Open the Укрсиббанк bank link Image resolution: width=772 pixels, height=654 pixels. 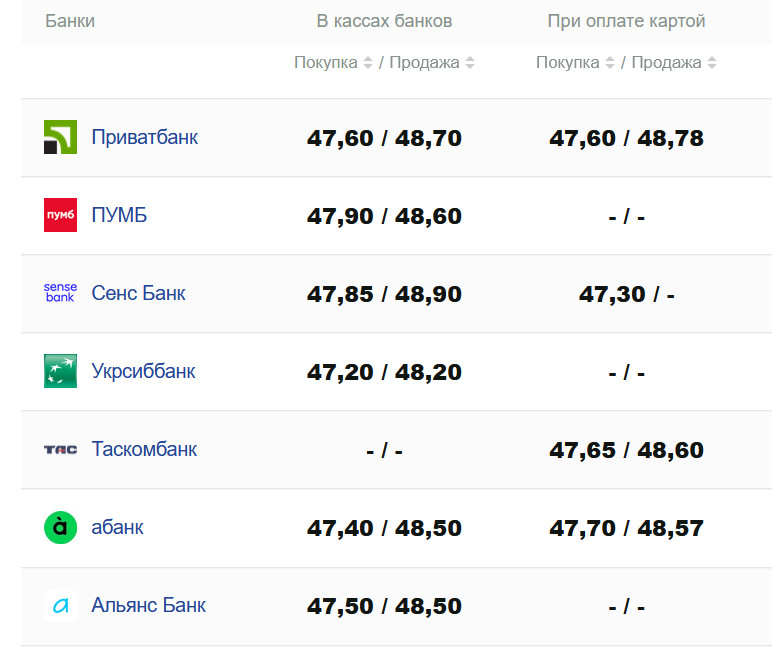(x=143, y=371)
